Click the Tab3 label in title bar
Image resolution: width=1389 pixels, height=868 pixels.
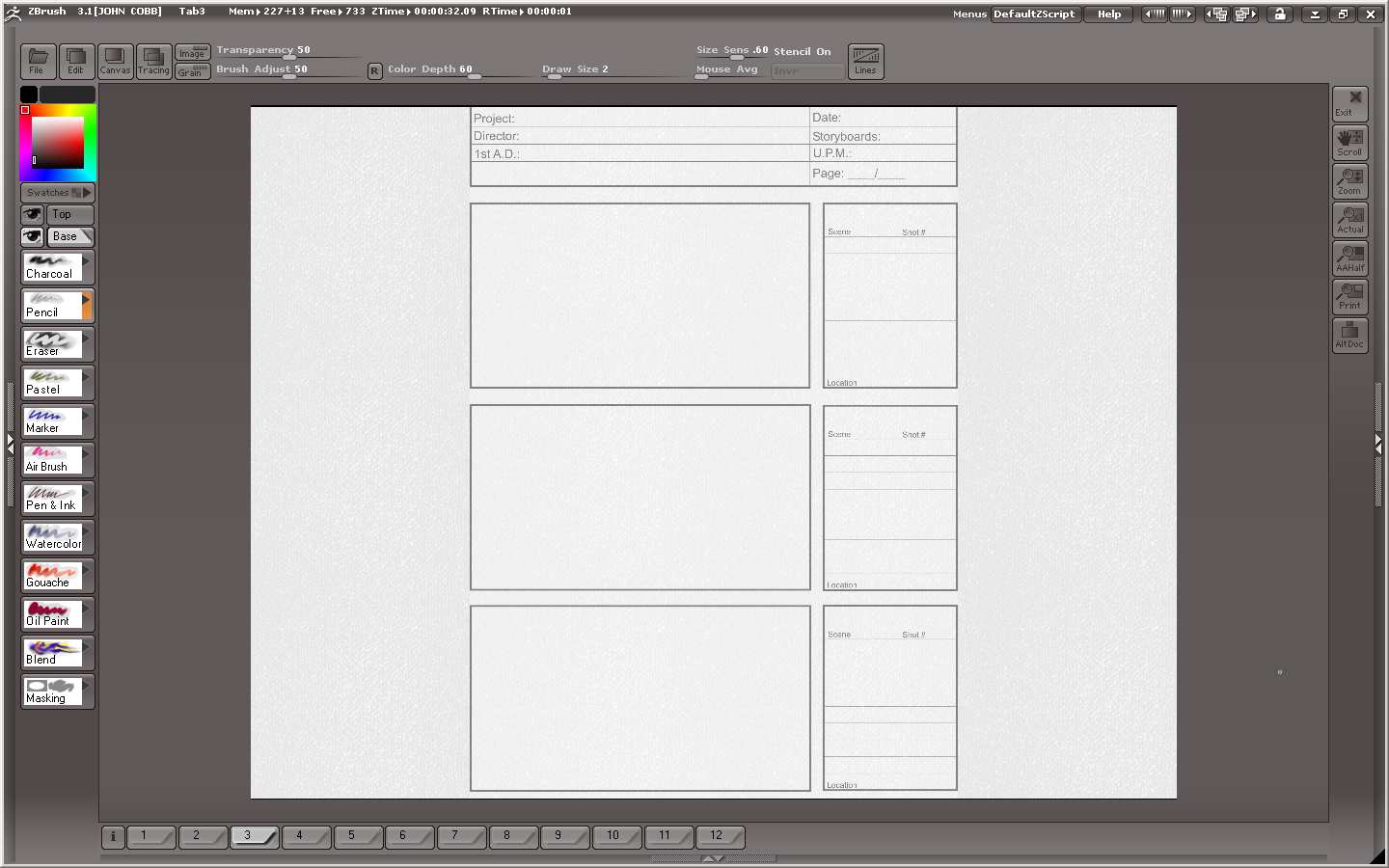pyautogui.click(x=192, y=12)
